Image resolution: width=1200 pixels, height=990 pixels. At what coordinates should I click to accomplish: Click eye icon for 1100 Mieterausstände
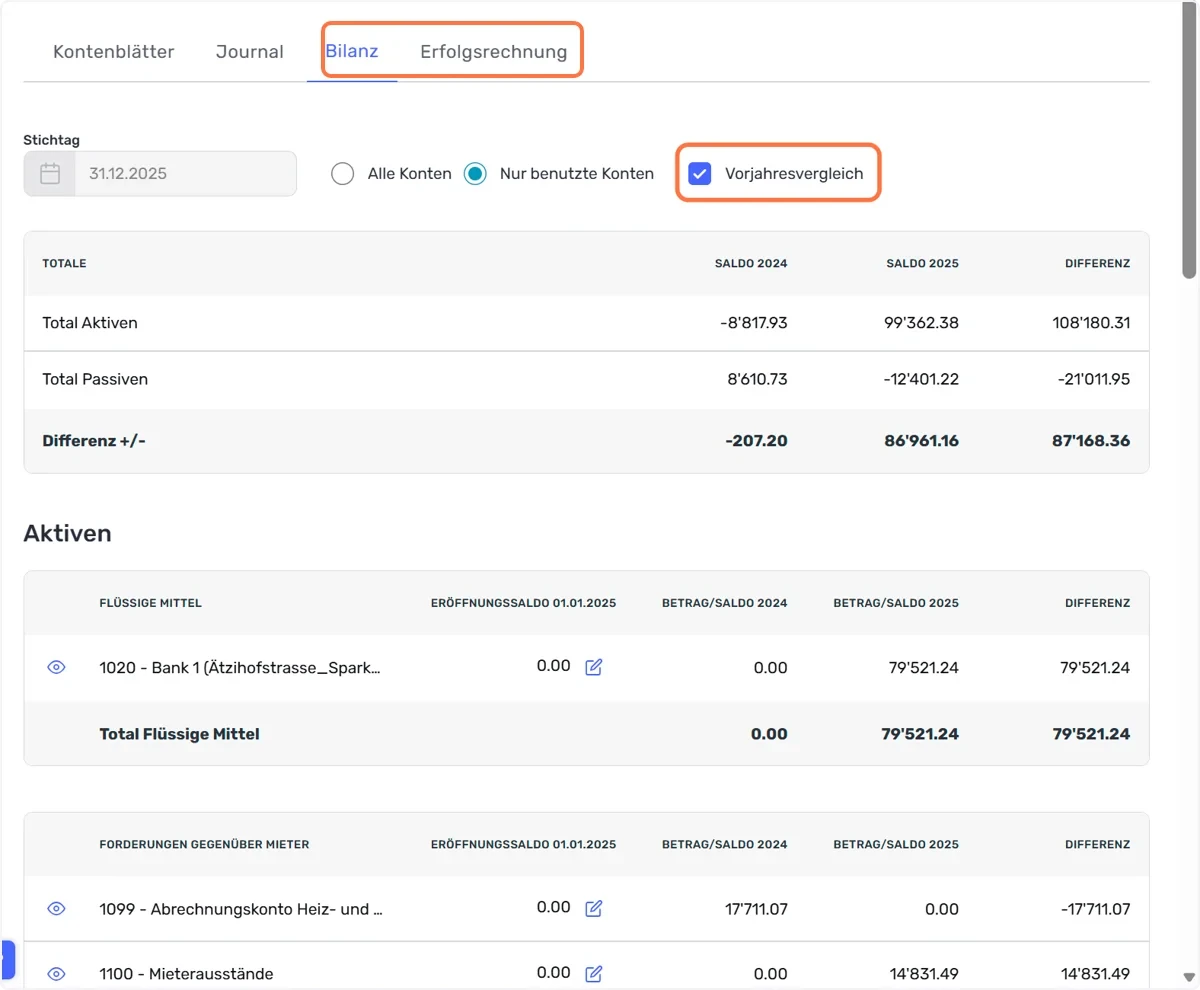coord(57,973)
